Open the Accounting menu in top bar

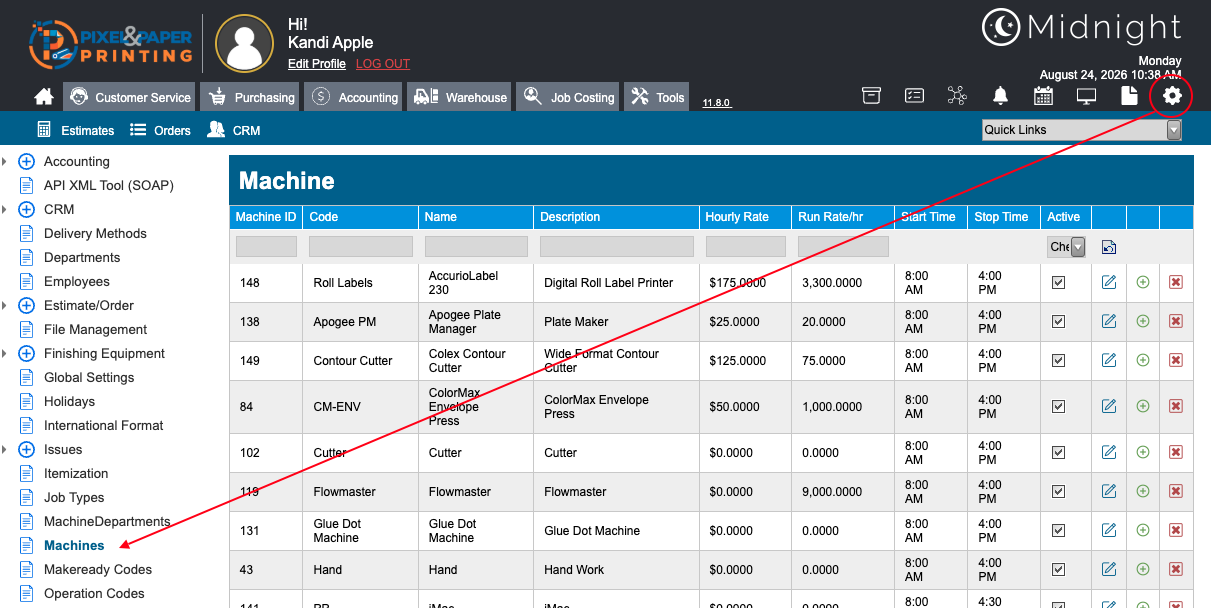353,97
